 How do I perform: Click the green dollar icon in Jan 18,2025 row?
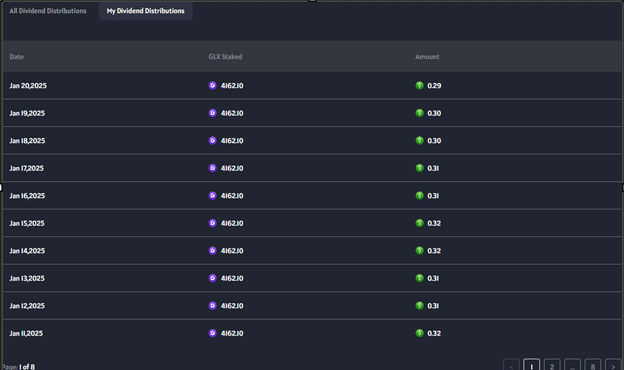point(419,140)
